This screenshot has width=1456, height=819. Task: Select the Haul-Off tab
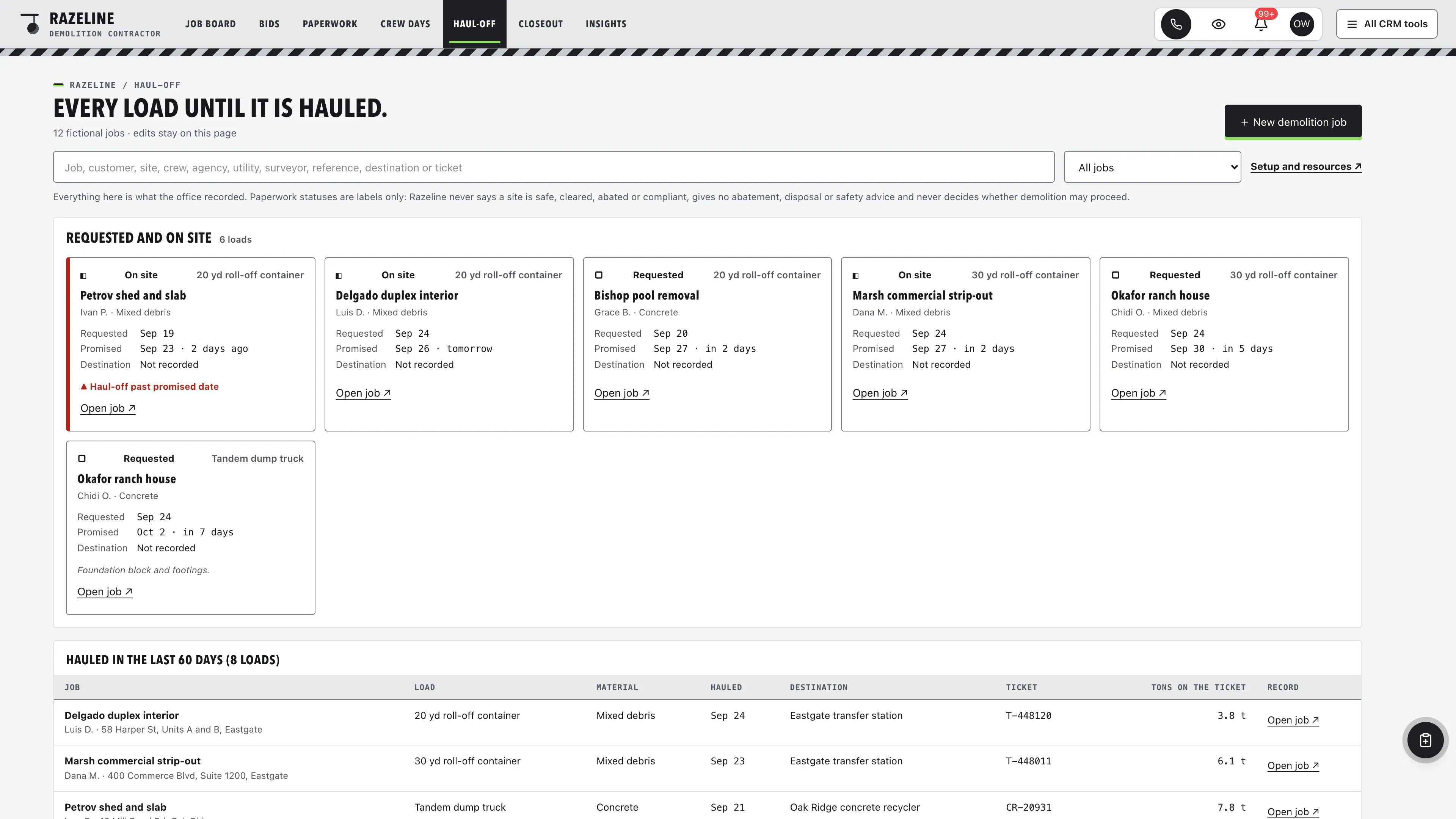pyautogui.click(x=474, y=24)
